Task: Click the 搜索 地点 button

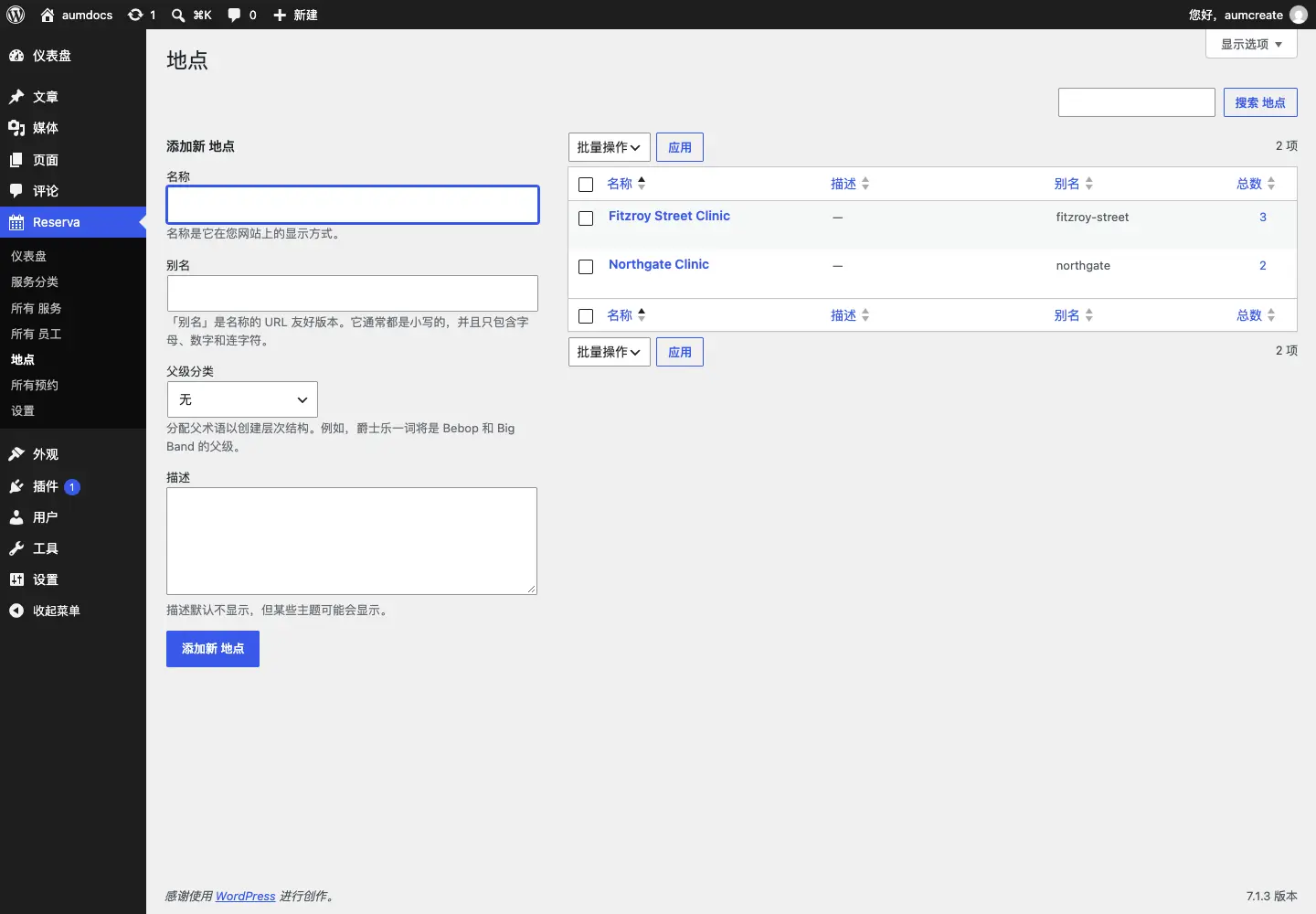Action: tap(1260, 102)
